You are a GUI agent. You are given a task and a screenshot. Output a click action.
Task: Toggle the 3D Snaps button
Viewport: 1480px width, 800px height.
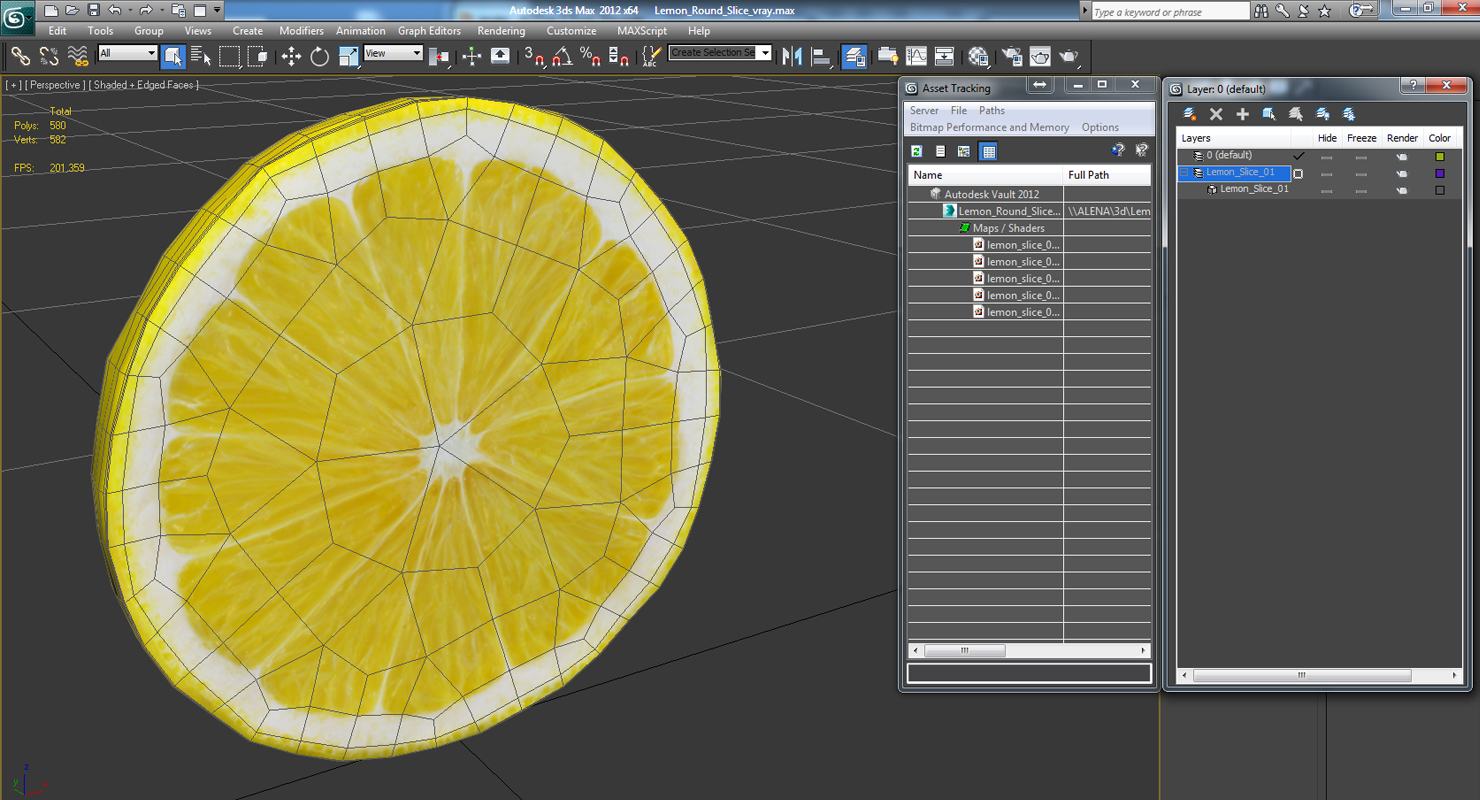534,57
